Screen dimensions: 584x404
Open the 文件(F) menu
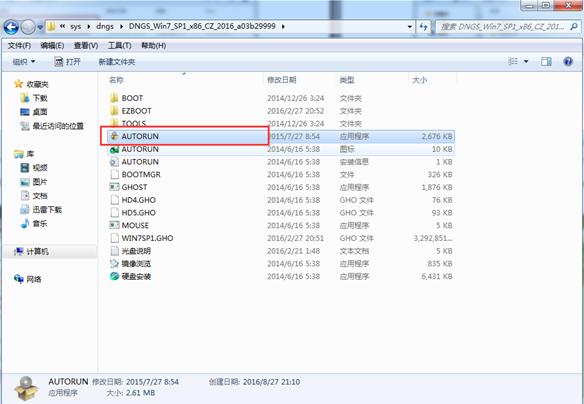click(x=19, y=45)
